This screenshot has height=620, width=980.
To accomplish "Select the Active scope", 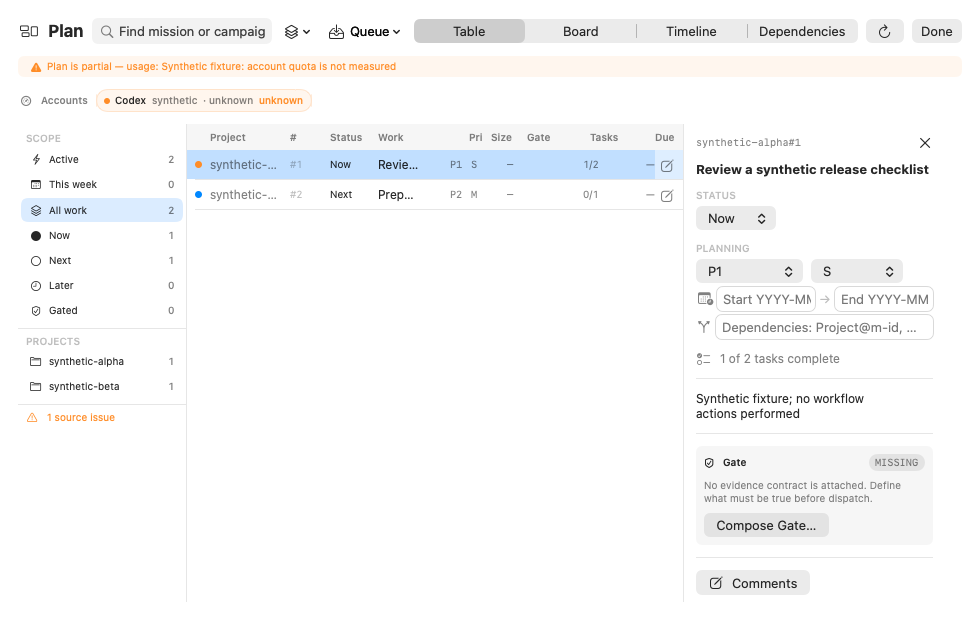I will tap(102, 159).
